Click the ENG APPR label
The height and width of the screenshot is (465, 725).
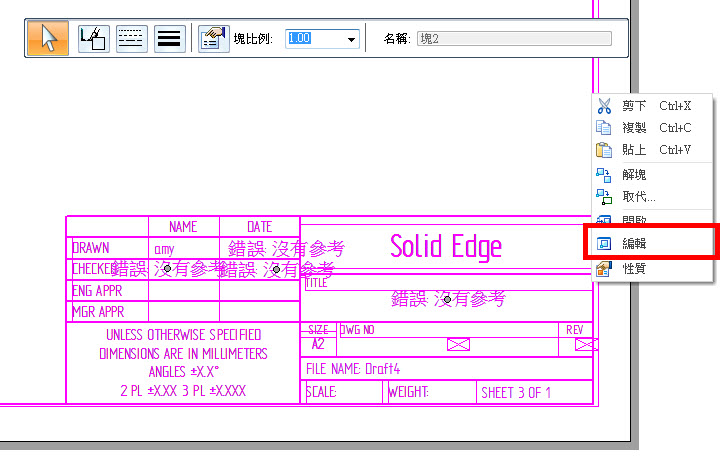click(x=97, y=291)
